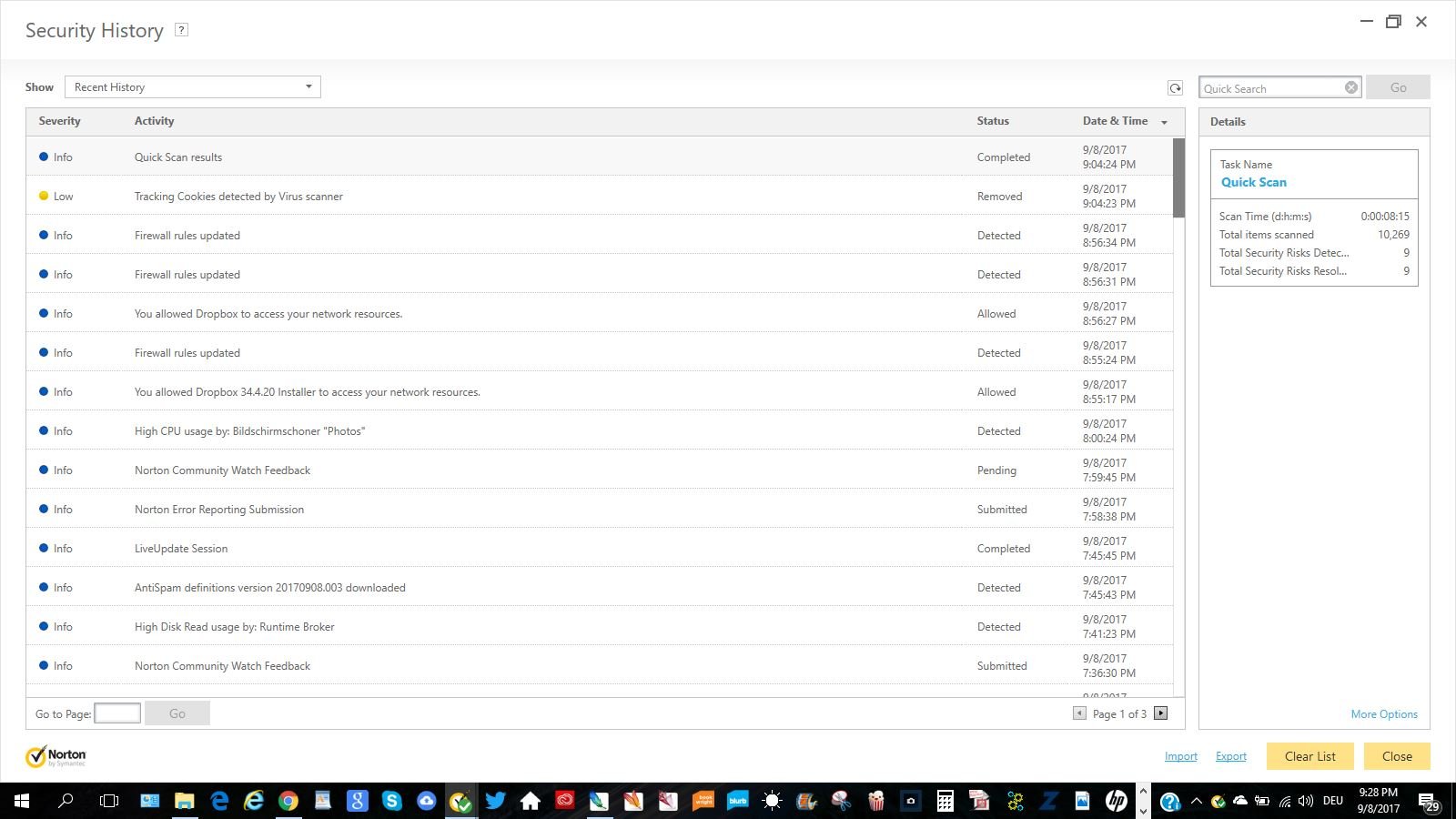1456x819 pixels.
Task: Click Go button beside Go to Page
Action: tap(177, 713)
